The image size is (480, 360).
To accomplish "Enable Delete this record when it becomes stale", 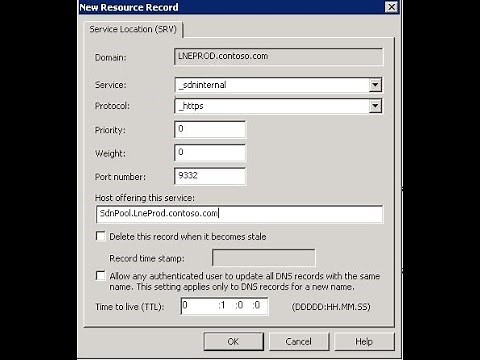I will (100, 236).
